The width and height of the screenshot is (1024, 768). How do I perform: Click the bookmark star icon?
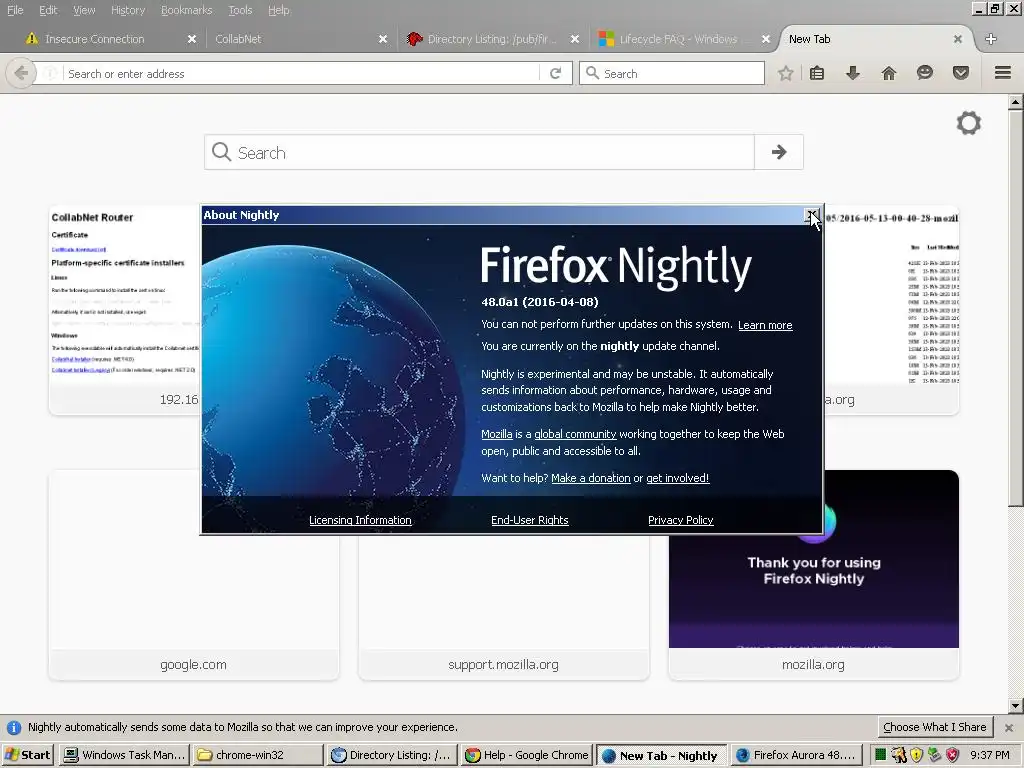tap(786, 73)
